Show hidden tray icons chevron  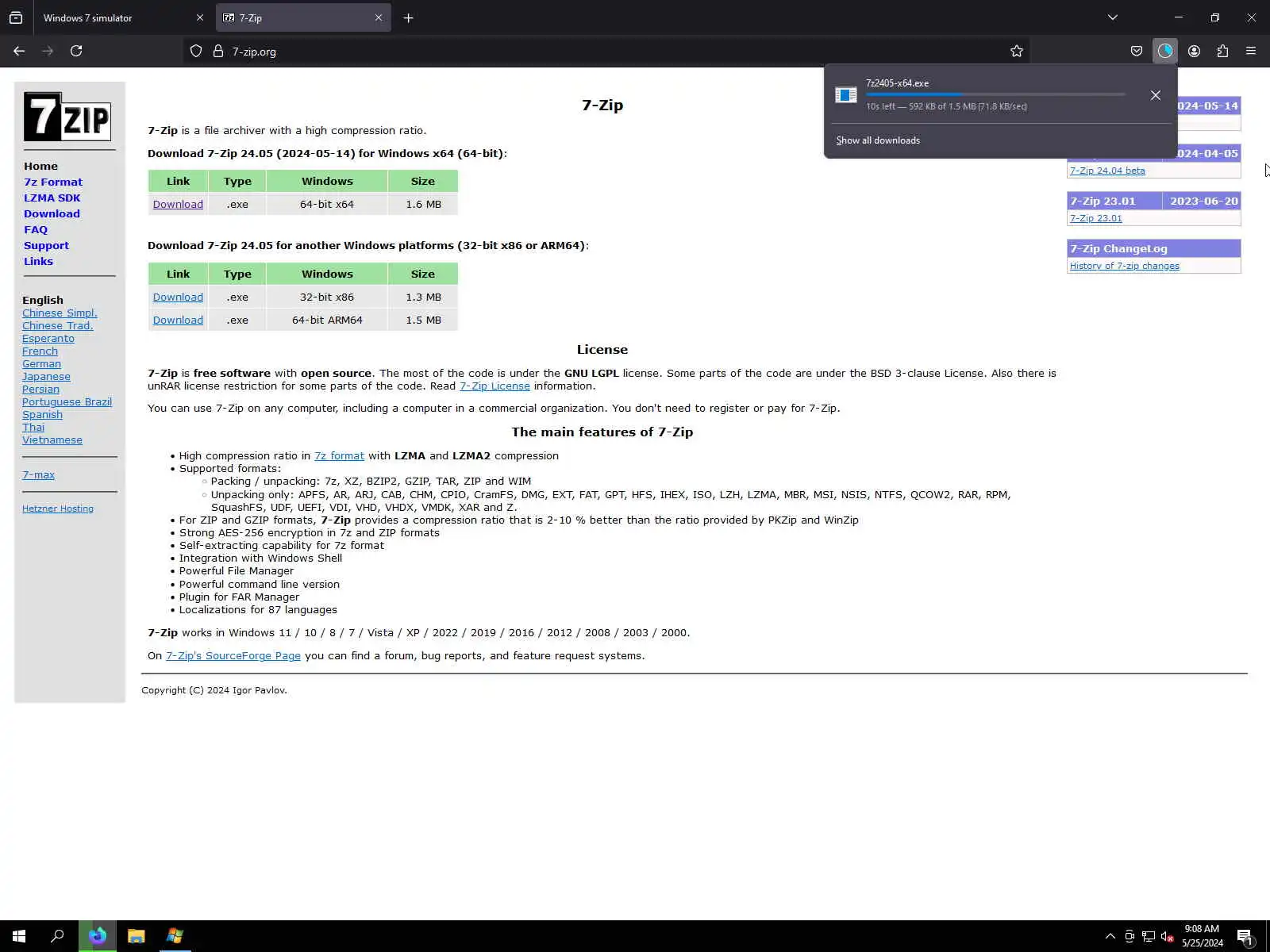pyautogui.click(x=1110, y=936)
